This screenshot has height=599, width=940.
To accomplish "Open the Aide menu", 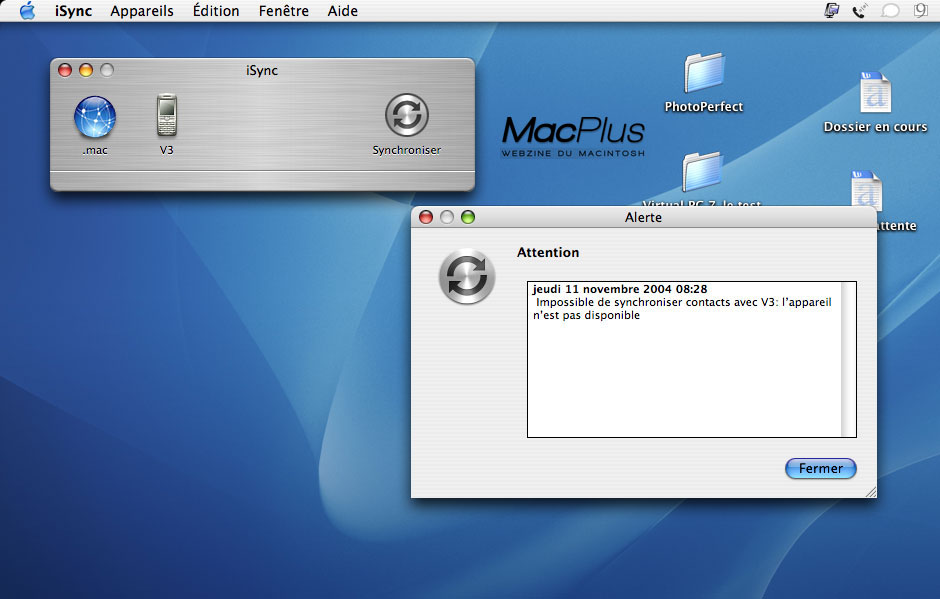I will [x=342, y=11].
